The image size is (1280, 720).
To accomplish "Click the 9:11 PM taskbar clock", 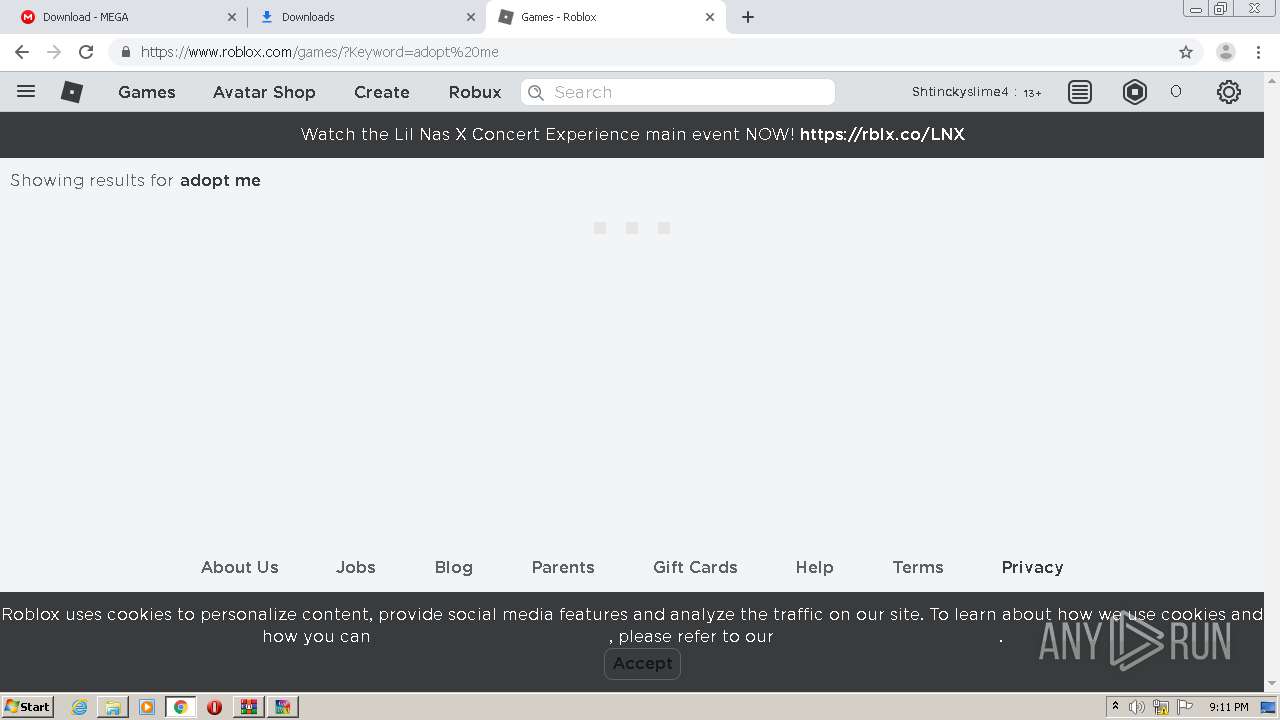I will coord(1228,707).
